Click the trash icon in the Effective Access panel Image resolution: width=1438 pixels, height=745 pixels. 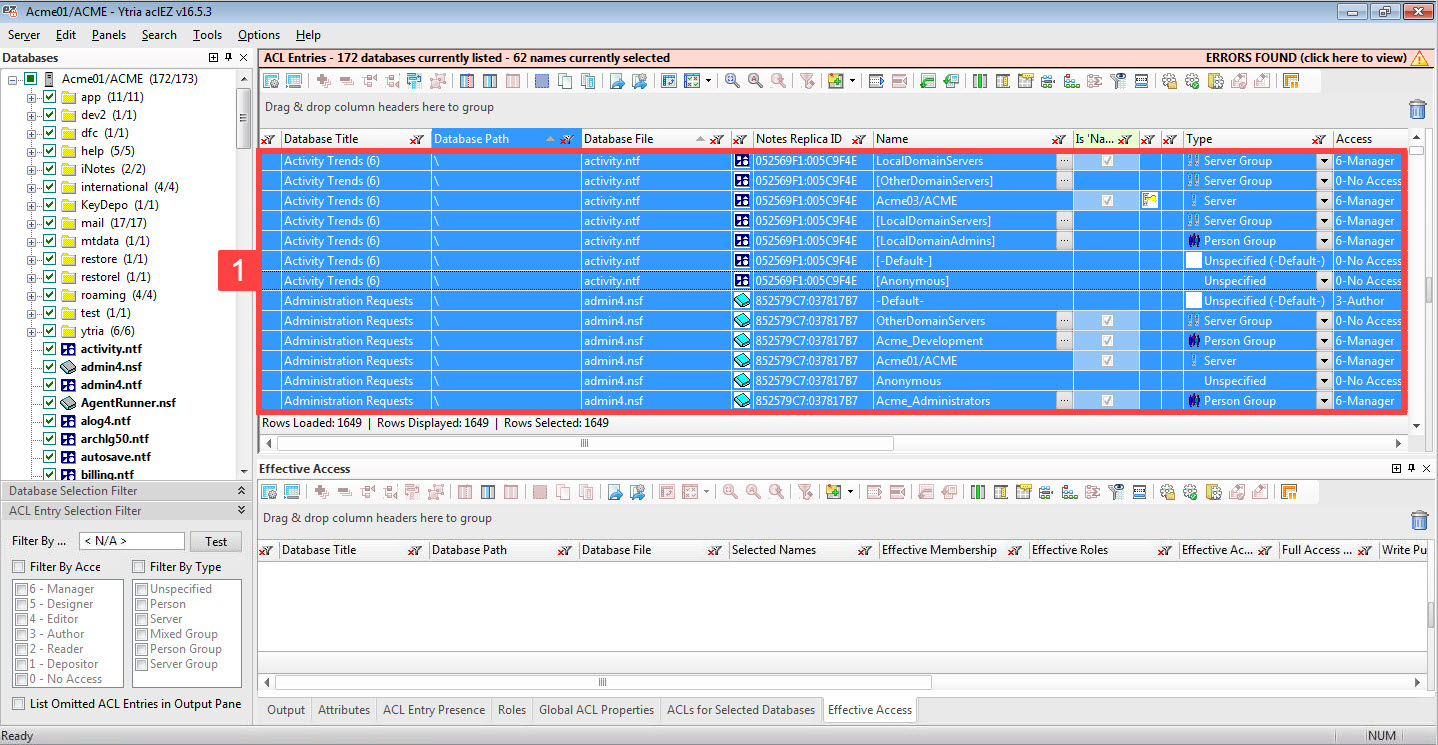click(x=1419, y=520)
